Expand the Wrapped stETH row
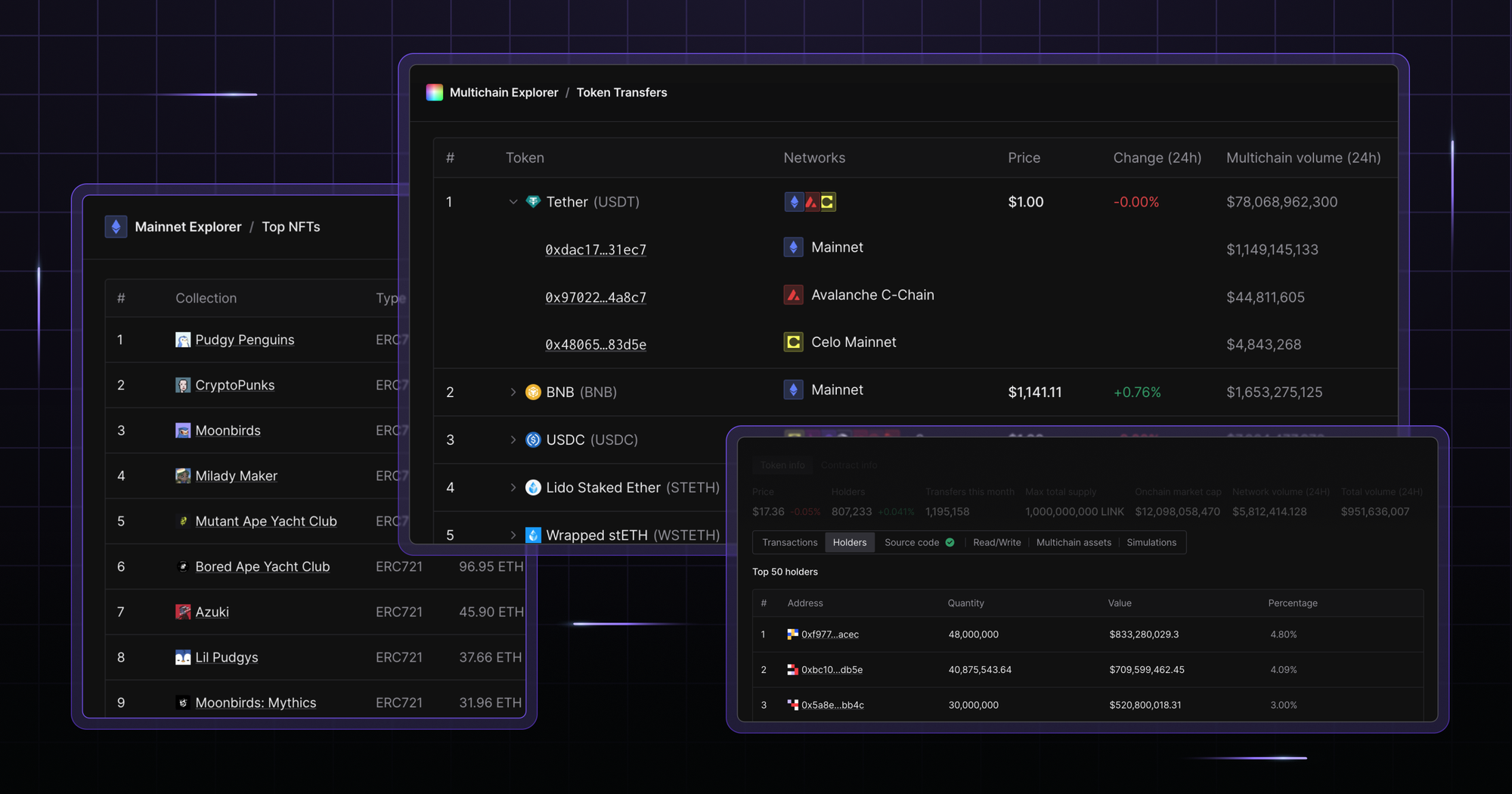This screenshot has height=794, width=1512. point(513,535)
